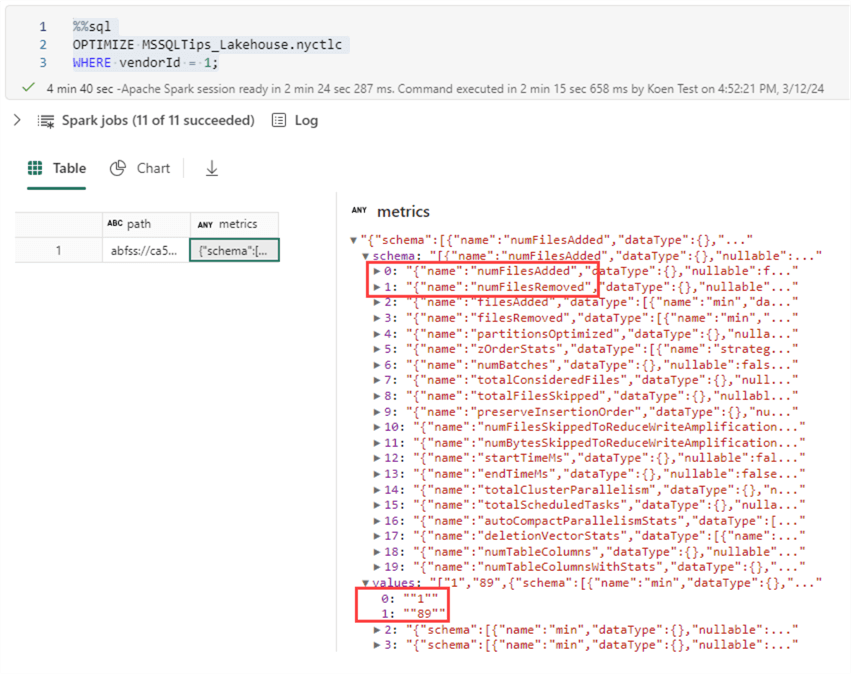Expand schema item 8 totalFilesSkipped

click(x=377, y=396)
